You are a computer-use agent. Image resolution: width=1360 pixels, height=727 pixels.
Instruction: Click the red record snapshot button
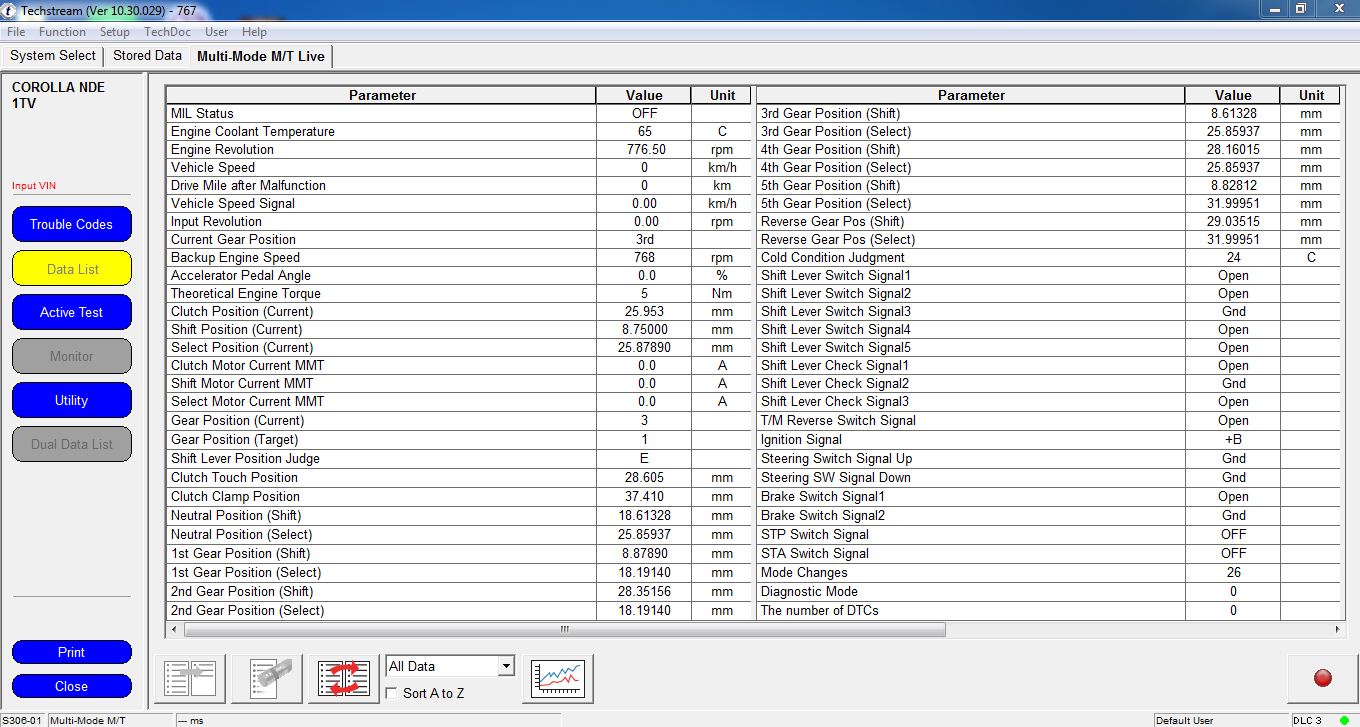click(x=1322, y=679)
